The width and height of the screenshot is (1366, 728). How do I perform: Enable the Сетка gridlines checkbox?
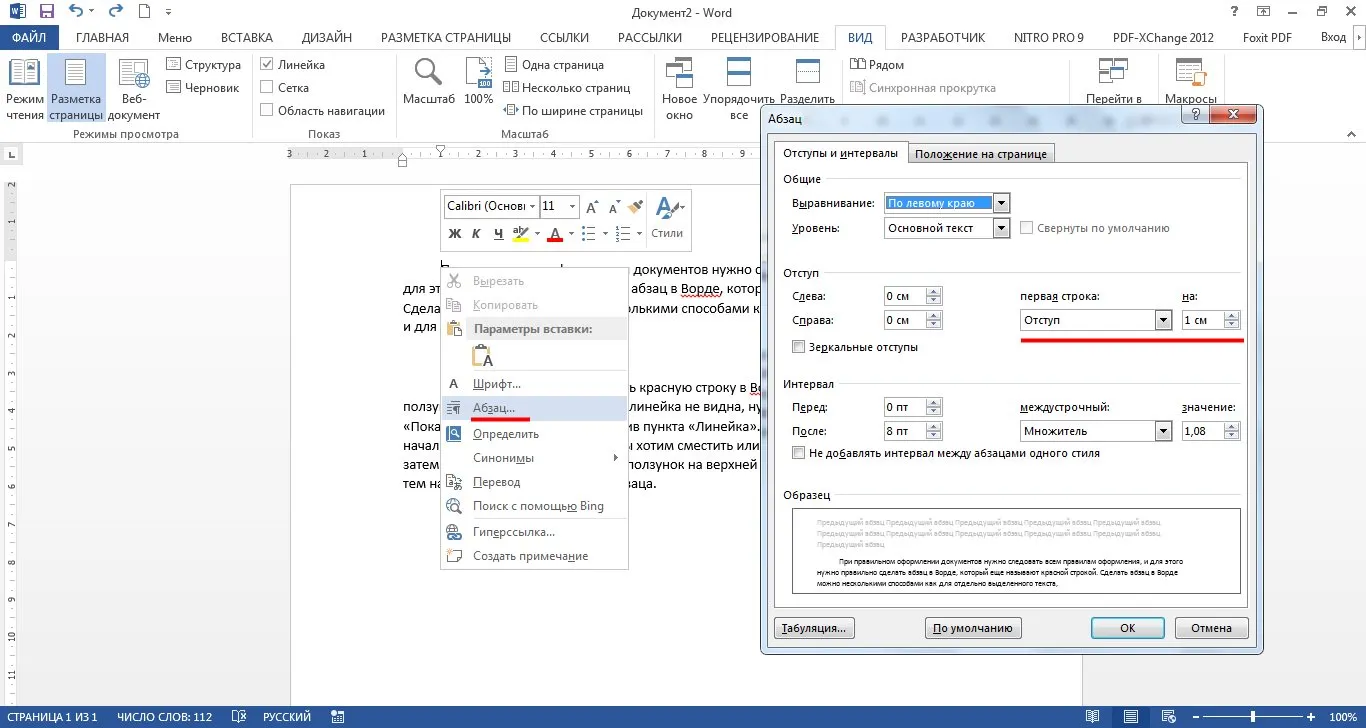click(267, 88)
